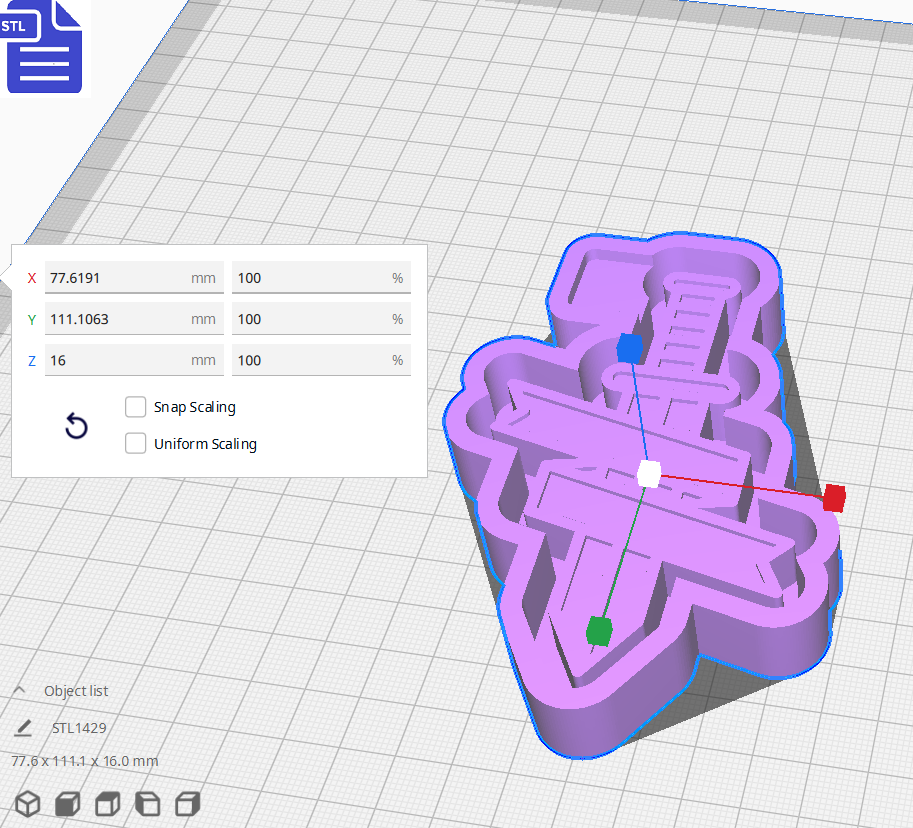
Task: Select the 3D perspective view icon
Action: 27,803
